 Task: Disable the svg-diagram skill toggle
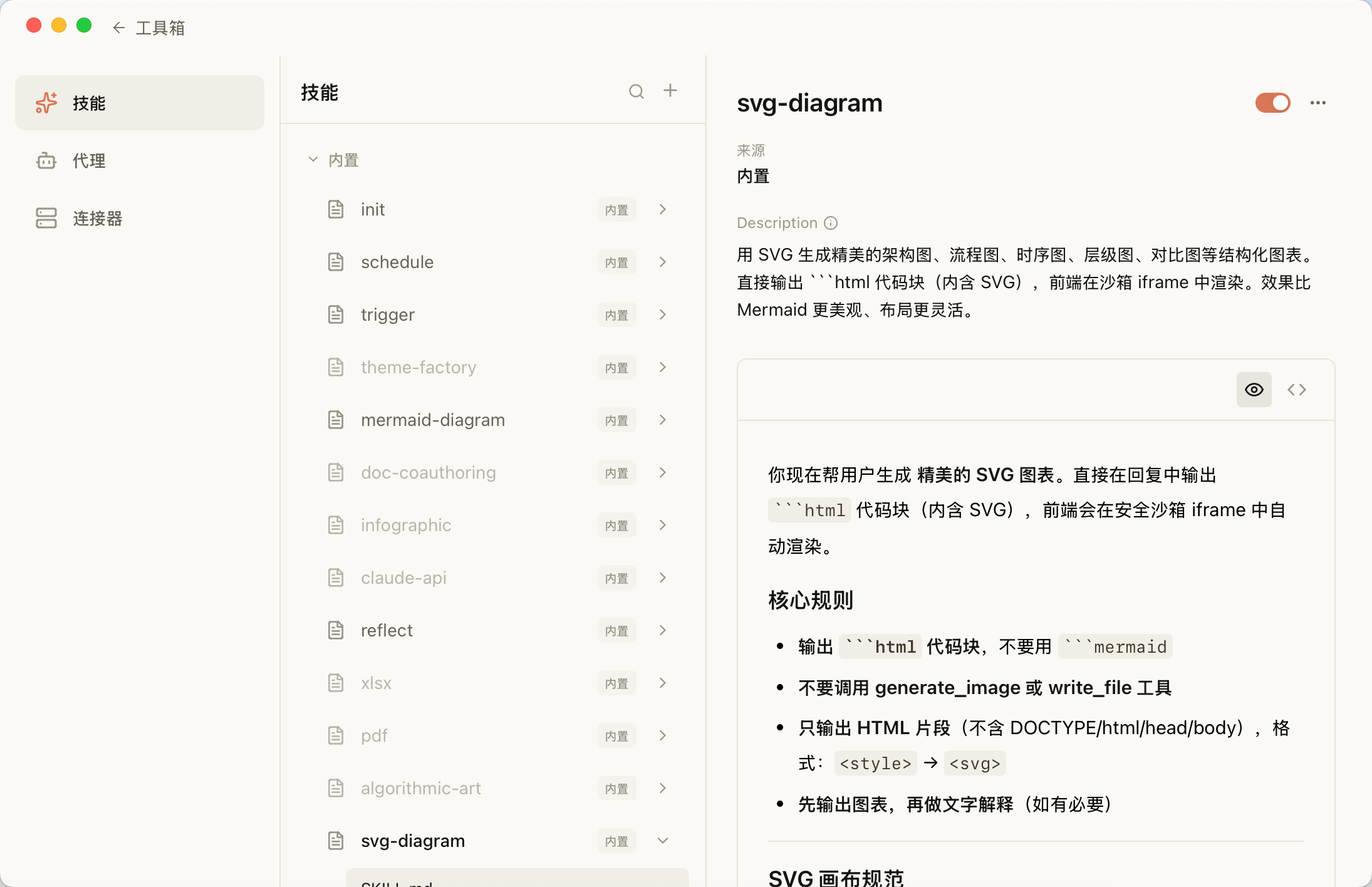(x=1272, y=103)
